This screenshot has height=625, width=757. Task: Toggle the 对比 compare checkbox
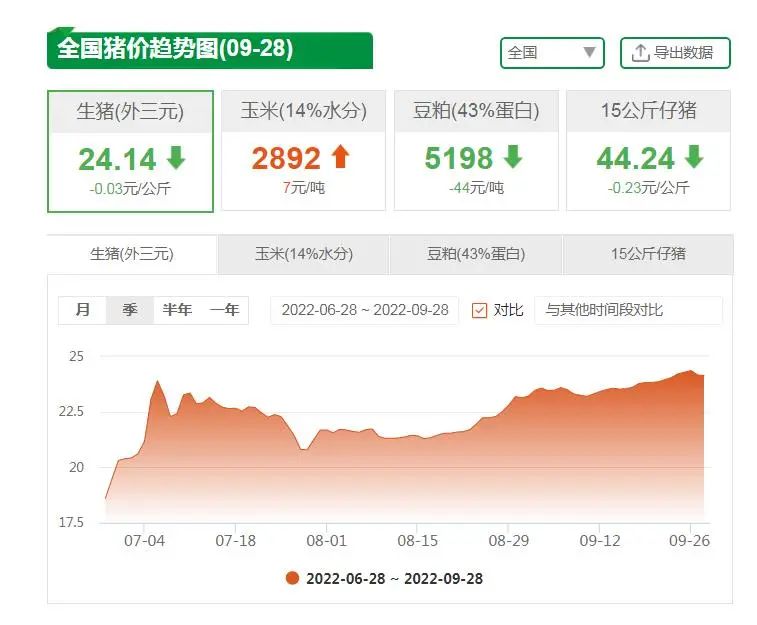pyautogui.click(x=479, y=310)
